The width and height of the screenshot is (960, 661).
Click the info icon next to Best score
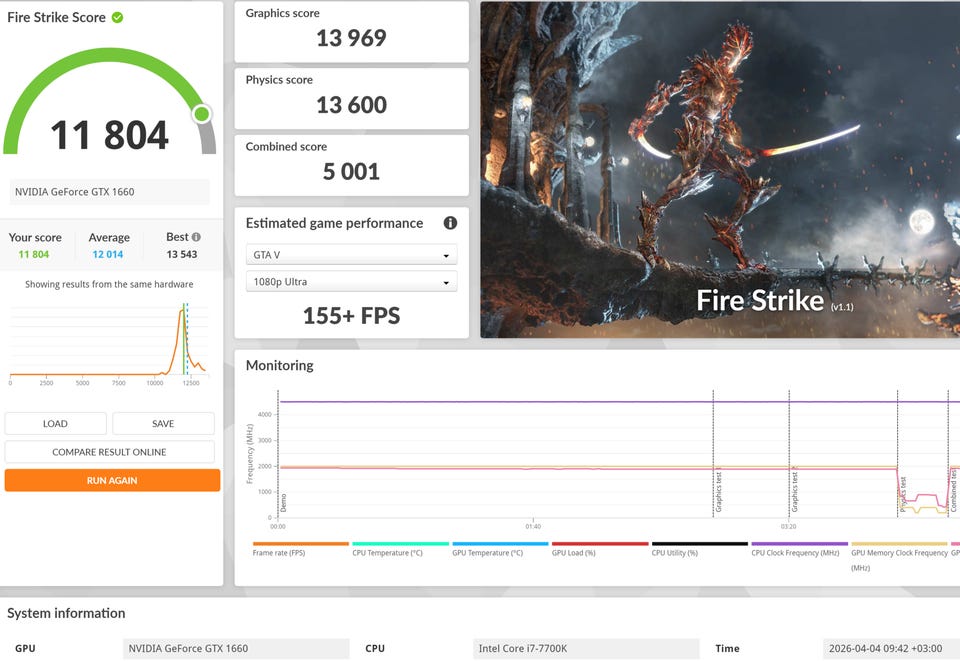coord(196,237)
